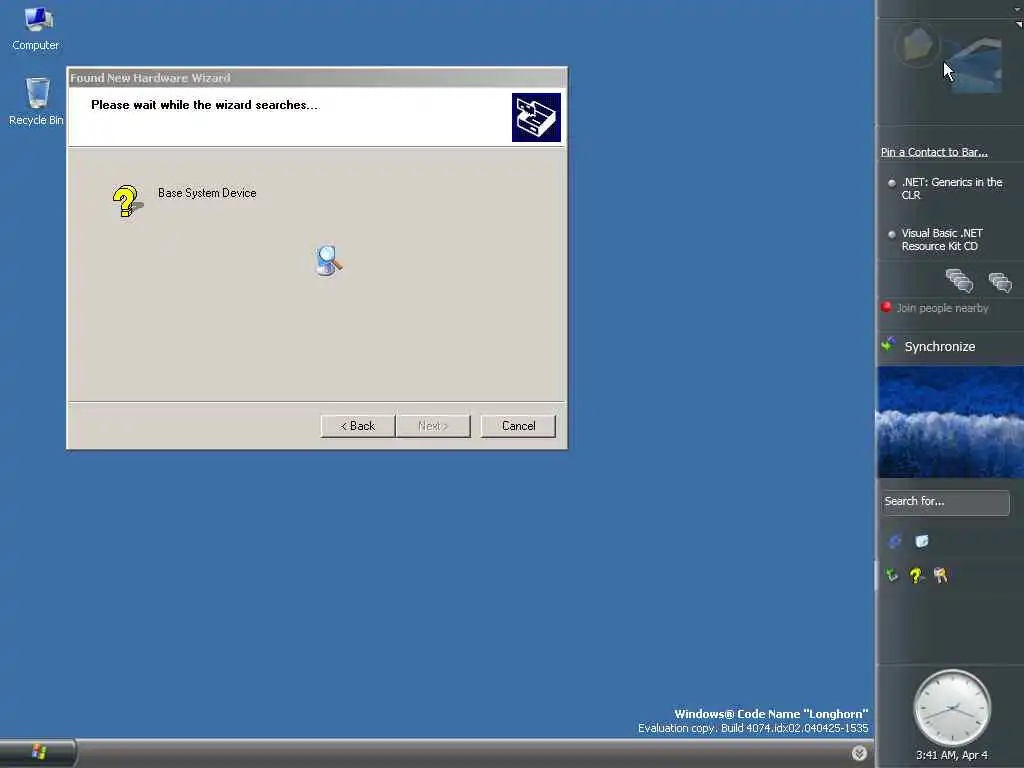The height and width of the screenshot is (768, 1024).
Task: Click the yellow question mark device icon
Action: (127, 201)
